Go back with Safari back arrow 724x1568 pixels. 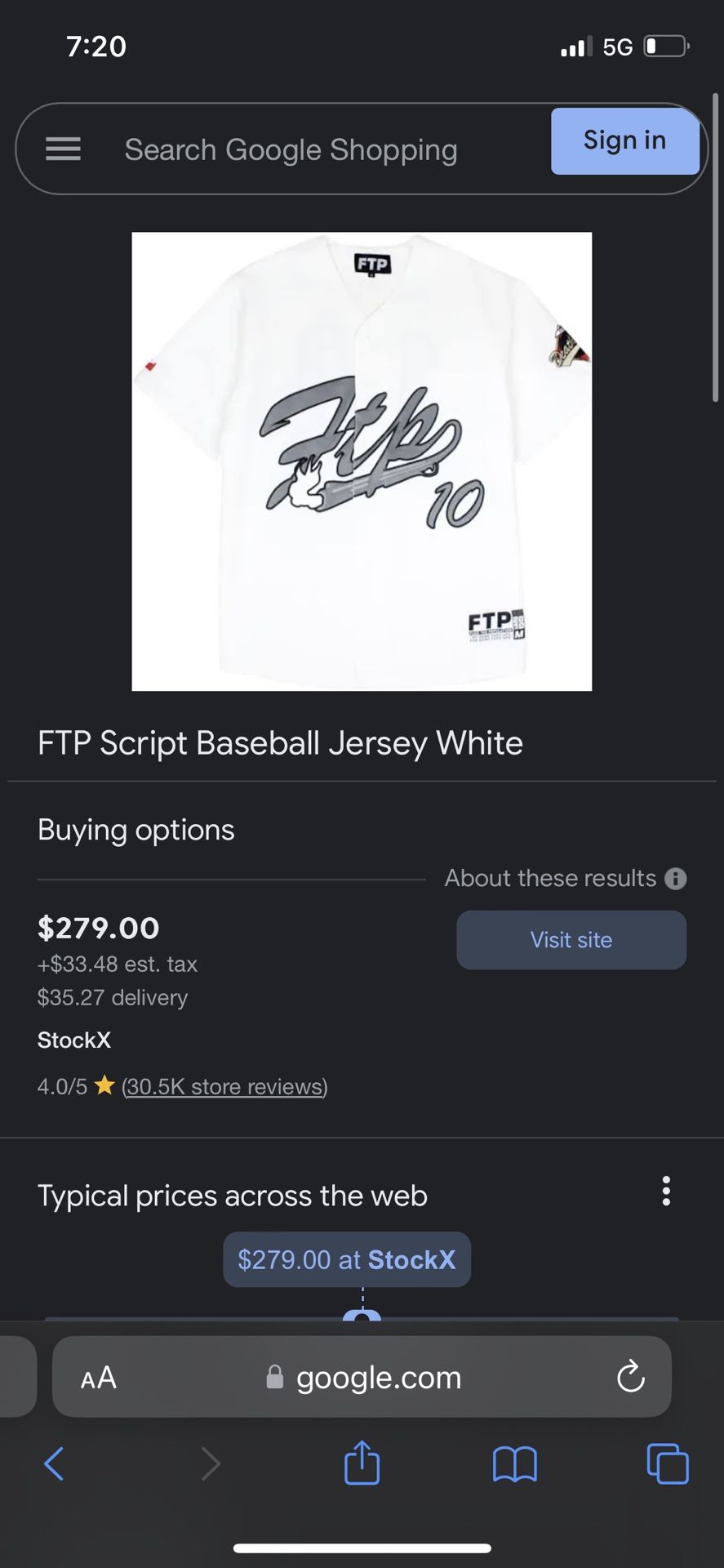[54, 1463]
